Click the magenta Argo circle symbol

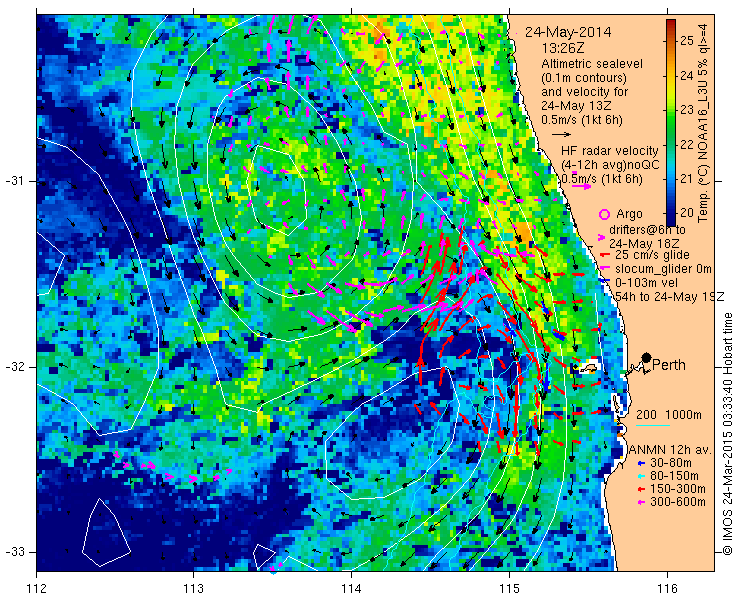(604, 215)
